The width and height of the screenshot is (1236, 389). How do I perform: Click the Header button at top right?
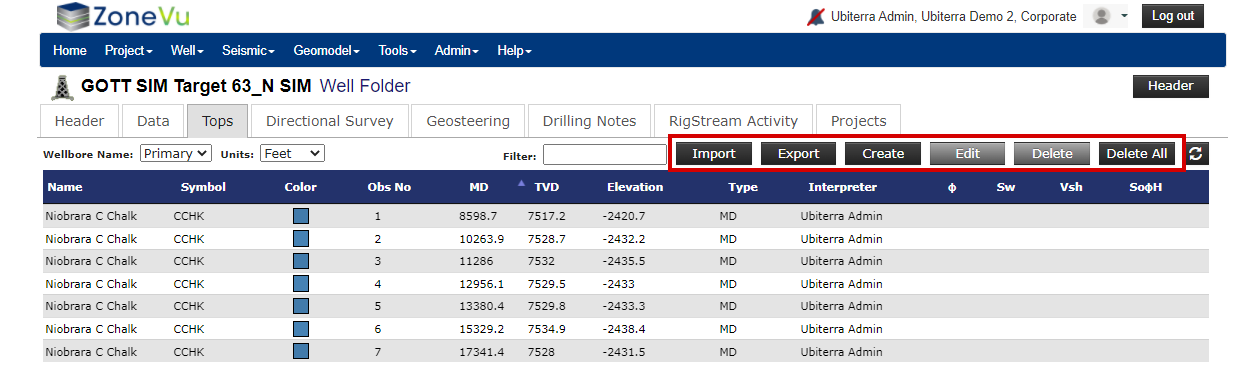coord(1170,86)
